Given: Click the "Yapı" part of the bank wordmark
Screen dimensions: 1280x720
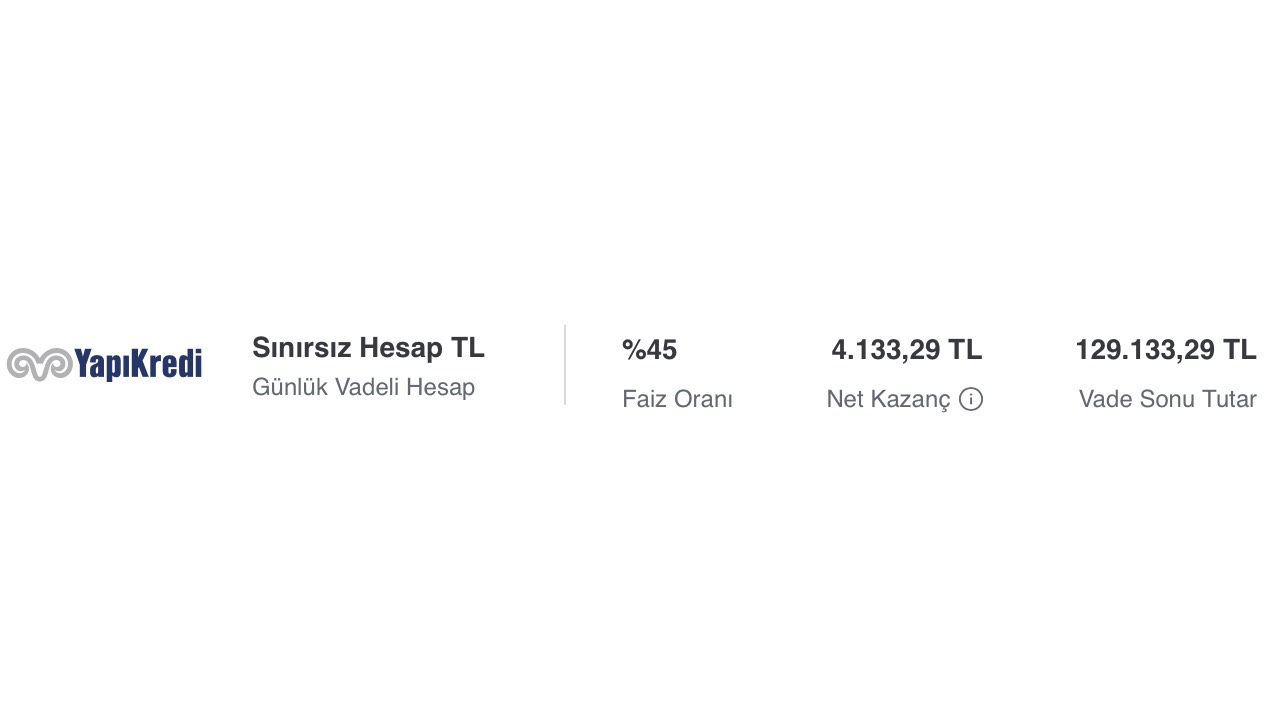Looking at the screenshot, I should tap(102, 365).
